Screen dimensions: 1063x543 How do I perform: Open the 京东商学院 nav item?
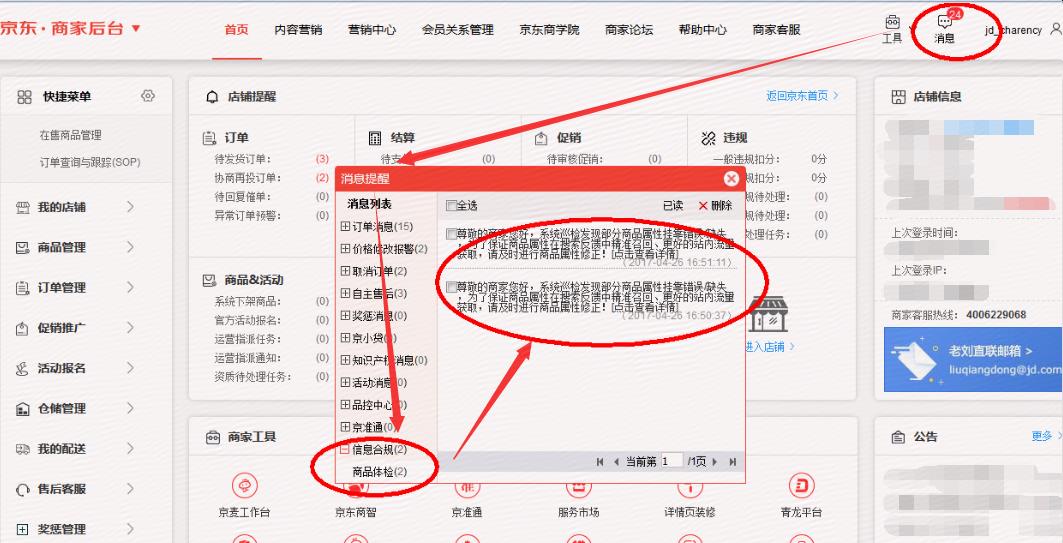550,30
